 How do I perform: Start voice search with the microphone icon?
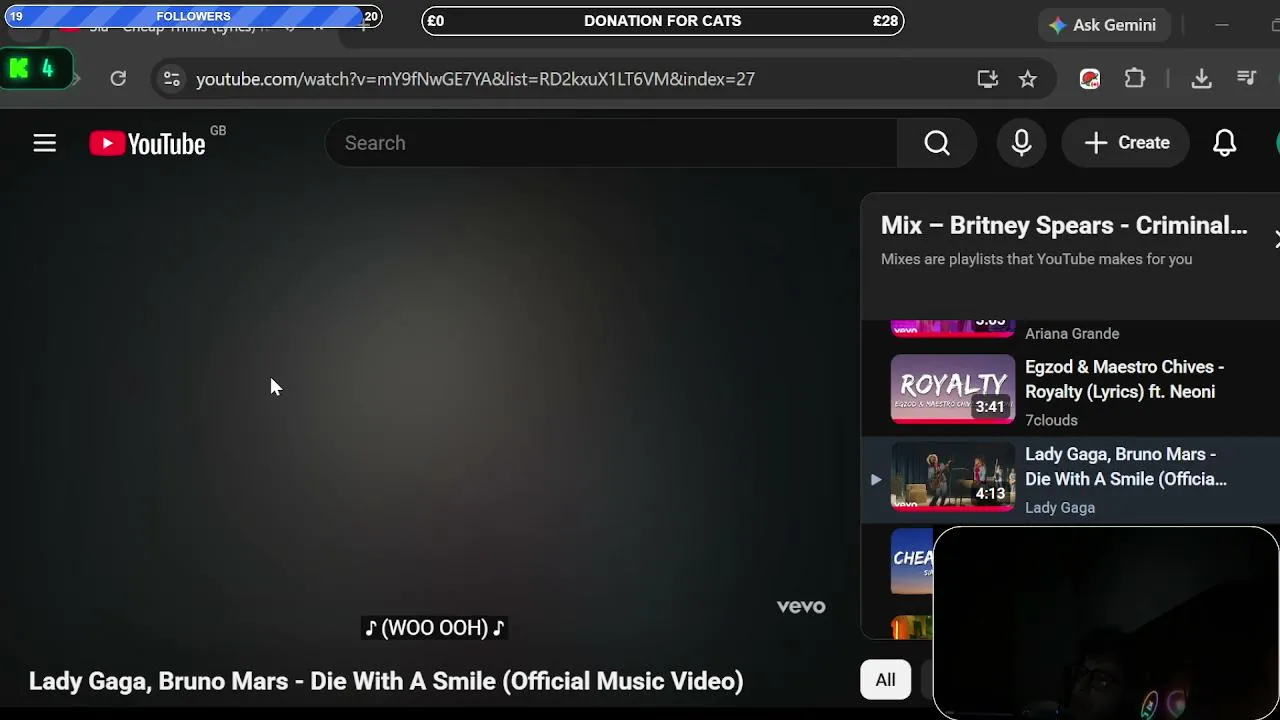(x=1021, y=143)
